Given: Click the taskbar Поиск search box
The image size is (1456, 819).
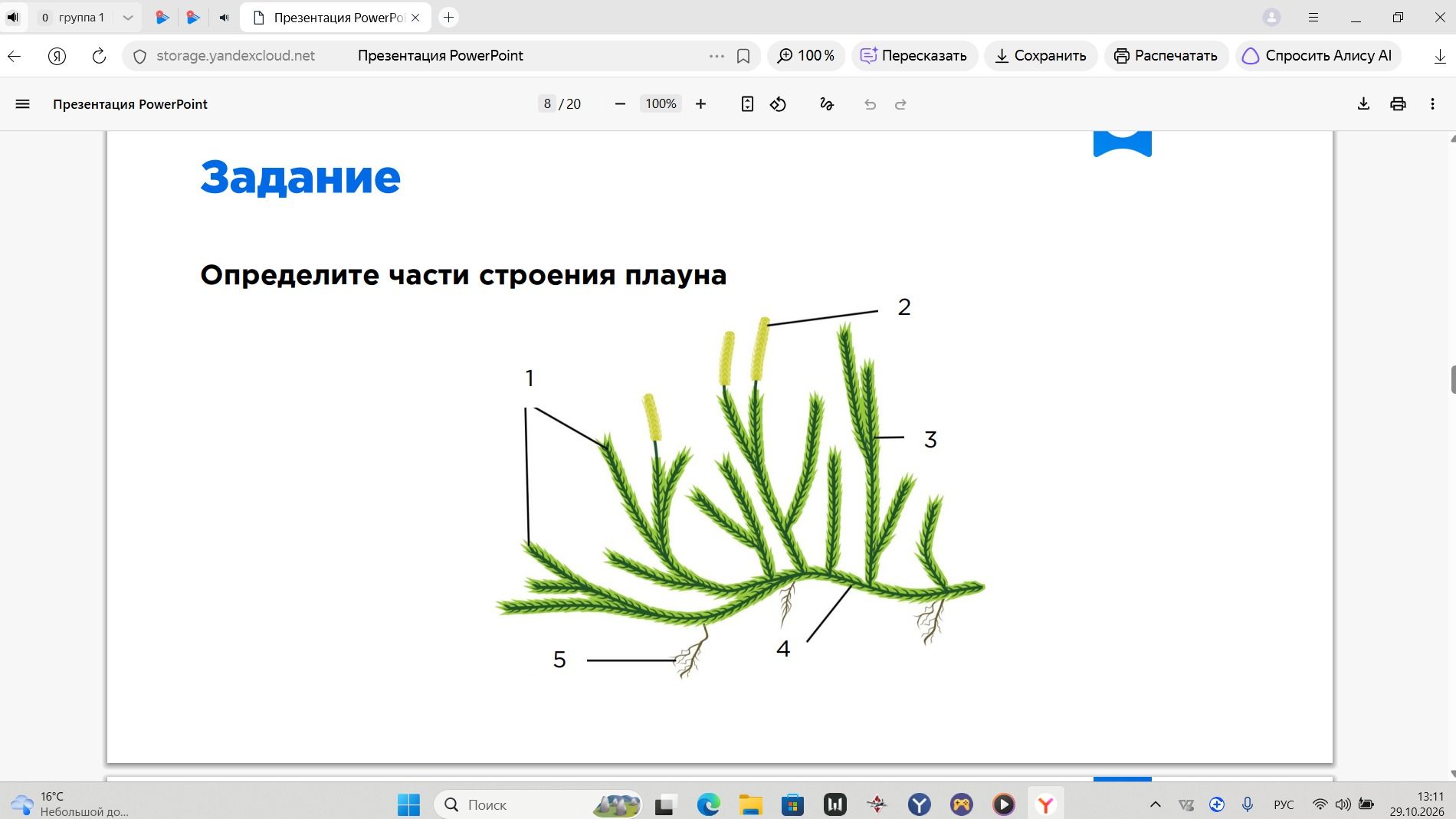Looking at the screenshot, I should (x=538, y=804).
